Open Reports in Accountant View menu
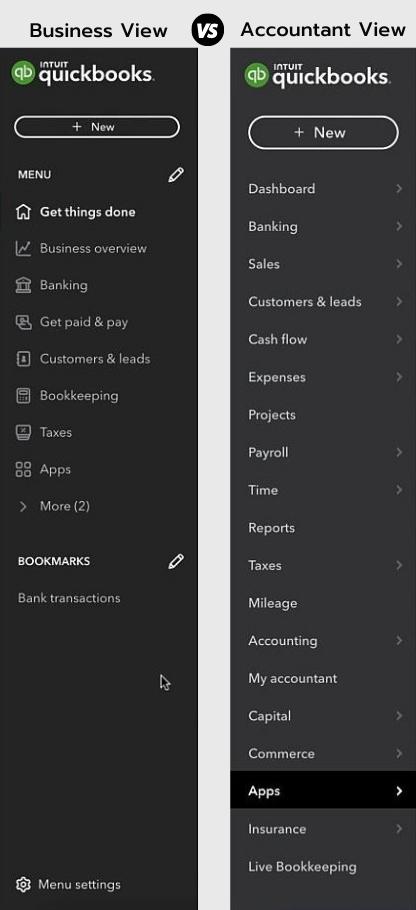The width and height of the screenshot is (416, 910). click(x=272, y=528)
